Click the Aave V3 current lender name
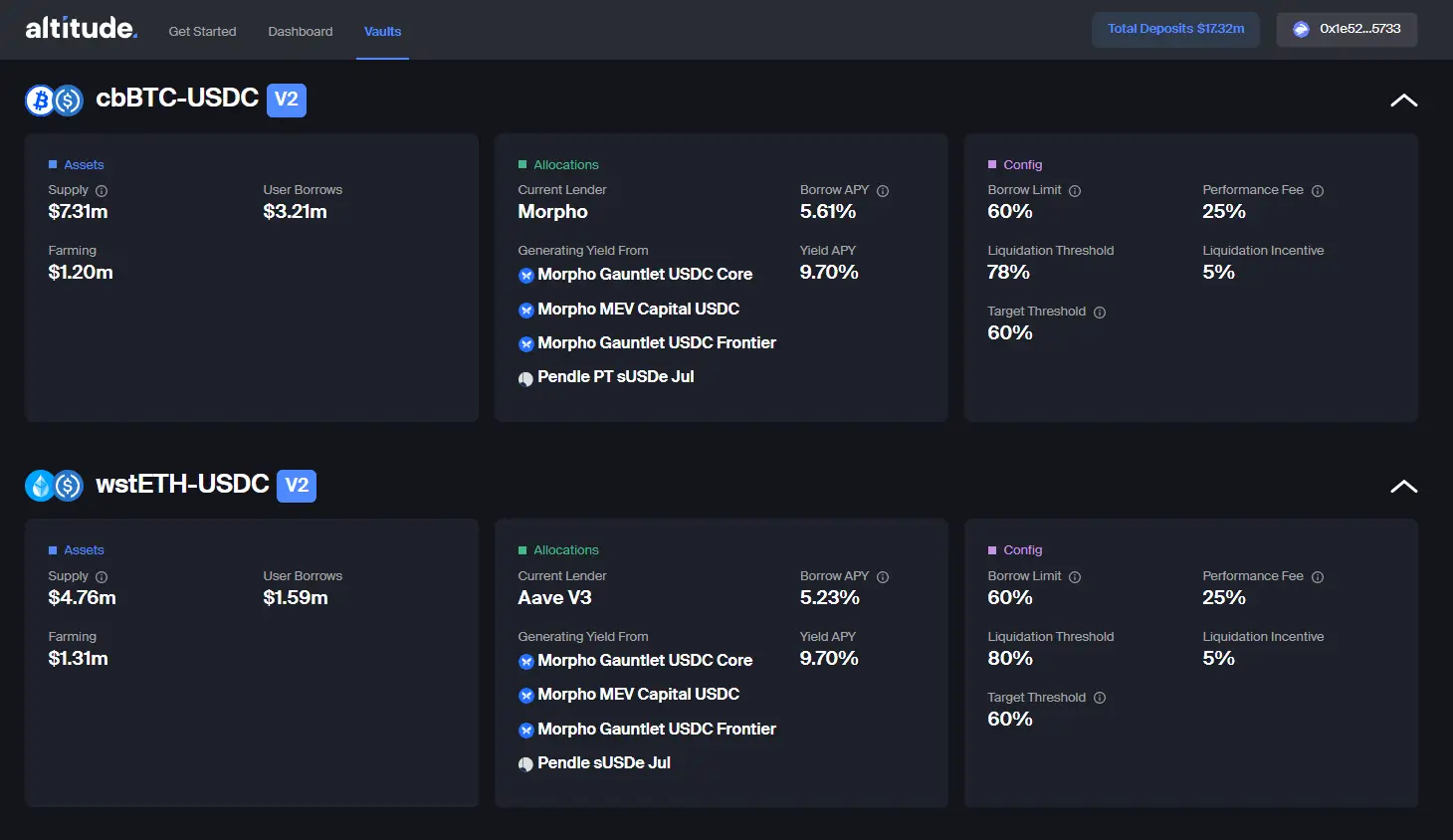1453x840 pixels. (x=554, y=597)
